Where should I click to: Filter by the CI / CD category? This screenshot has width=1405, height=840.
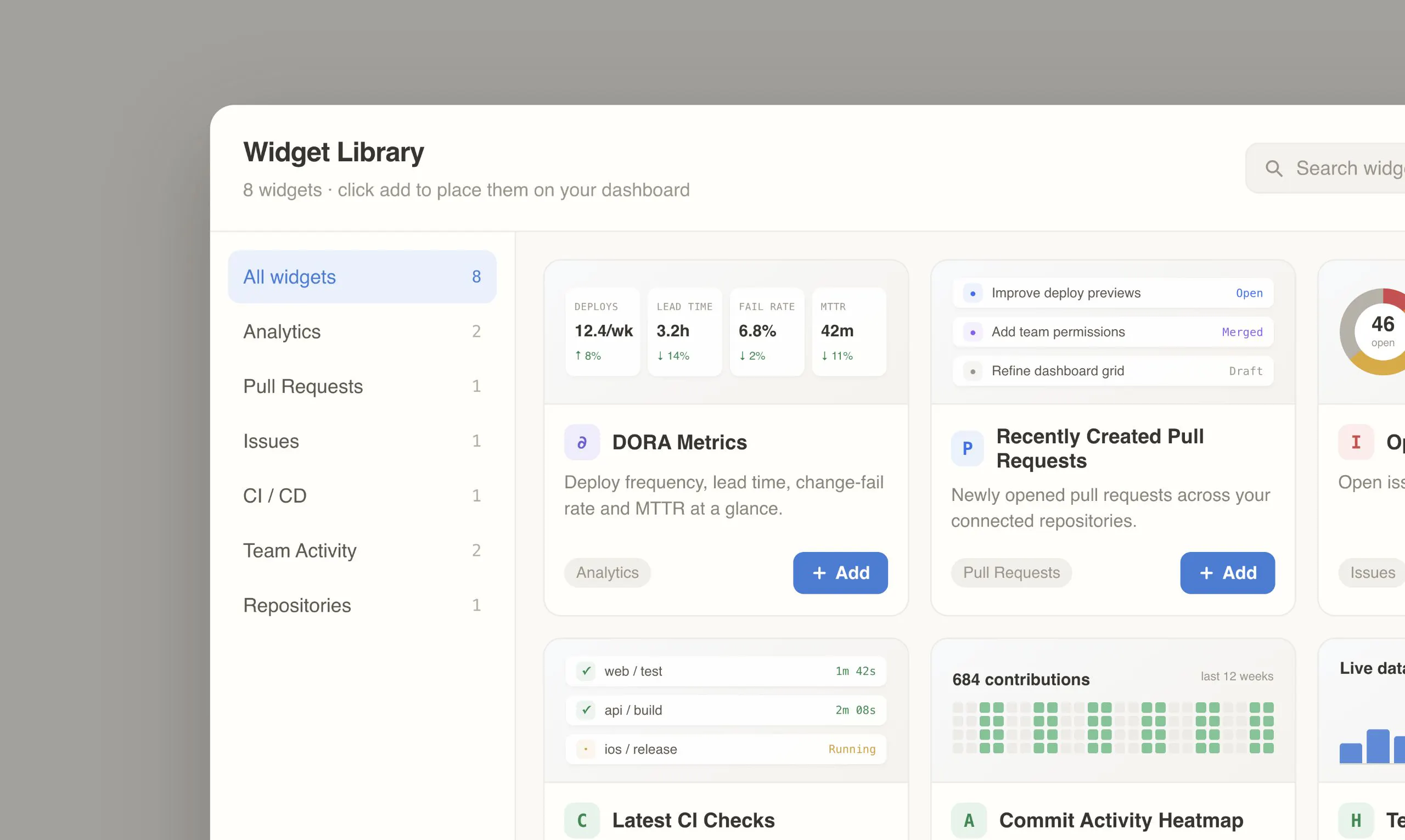click(362, 496)
